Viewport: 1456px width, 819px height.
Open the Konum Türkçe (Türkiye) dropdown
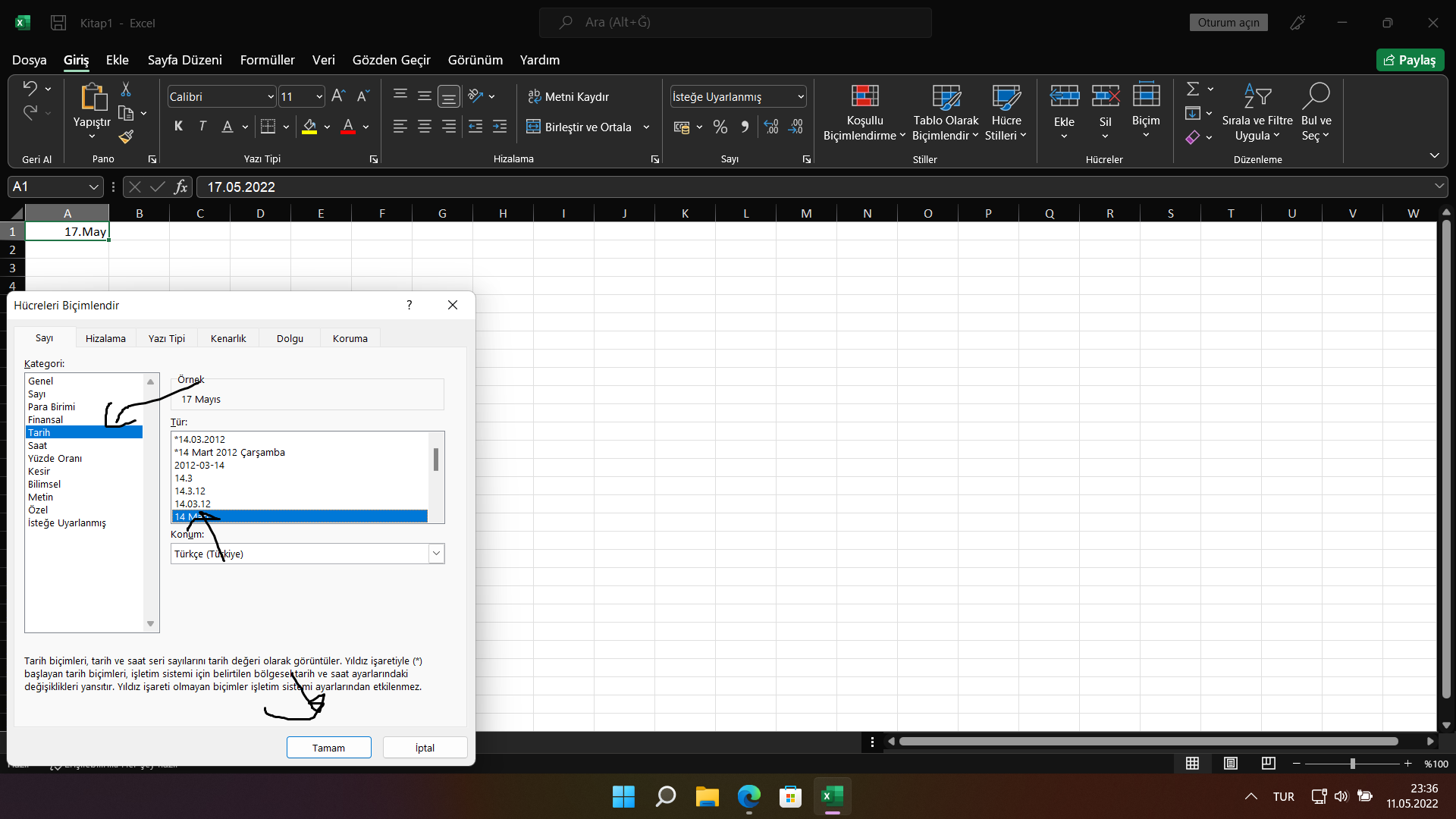[436, 554]
